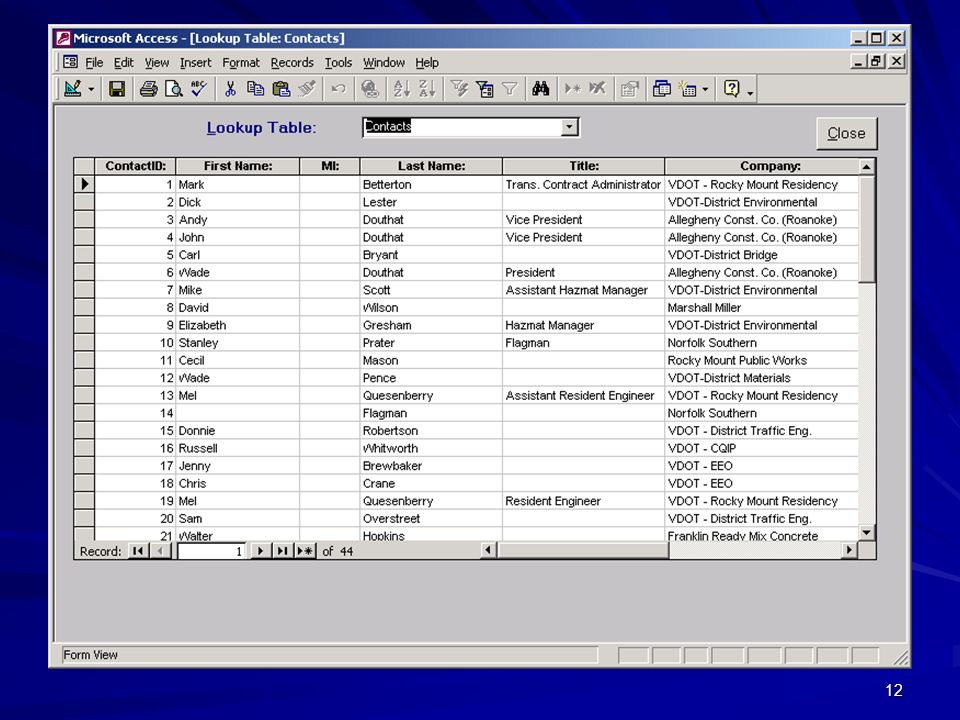This screenshot has height=720, width=960.
Task: Open the Records menu
Action: coord(292,62)
